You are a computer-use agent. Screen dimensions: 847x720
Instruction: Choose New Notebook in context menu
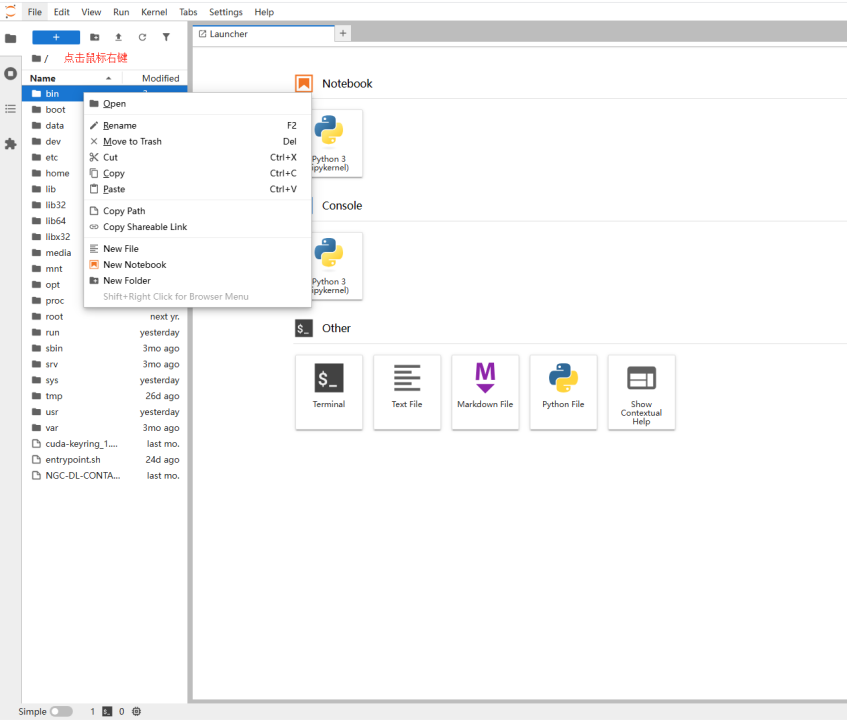tap(197, 265)
